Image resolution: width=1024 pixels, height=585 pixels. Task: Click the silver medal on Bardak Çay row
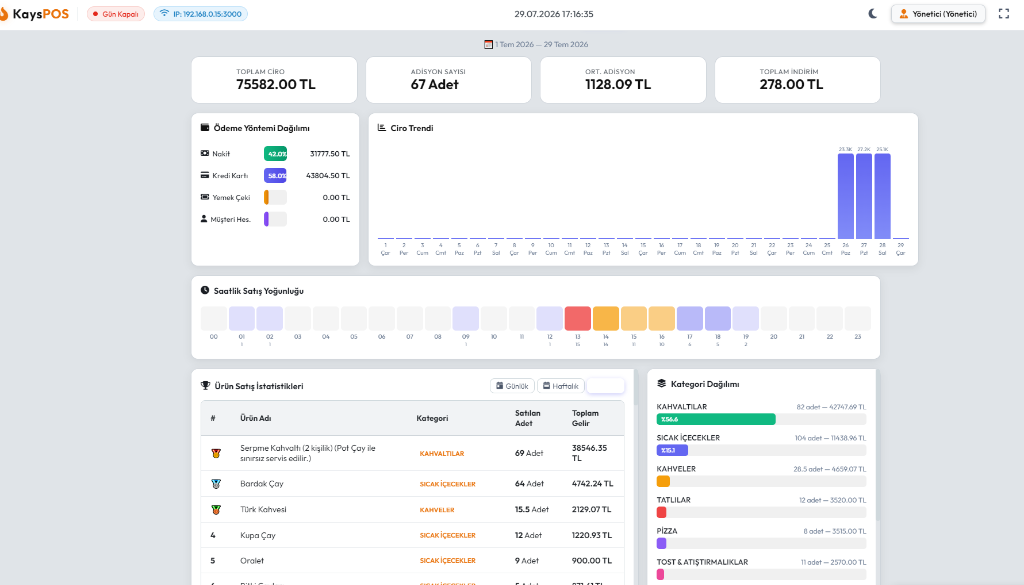click(216, 484)
